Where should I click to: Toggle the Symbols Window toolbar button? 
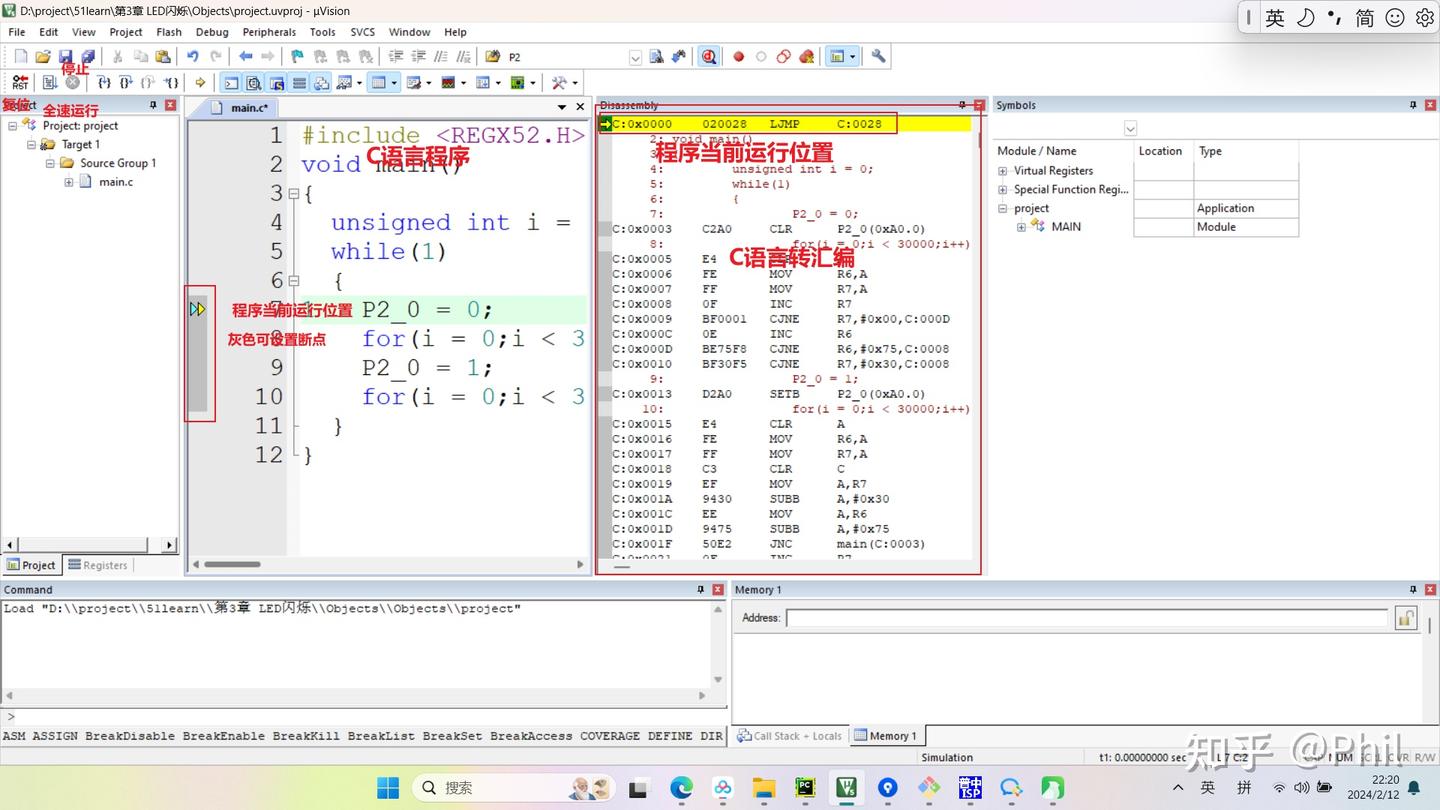(276, 83)
